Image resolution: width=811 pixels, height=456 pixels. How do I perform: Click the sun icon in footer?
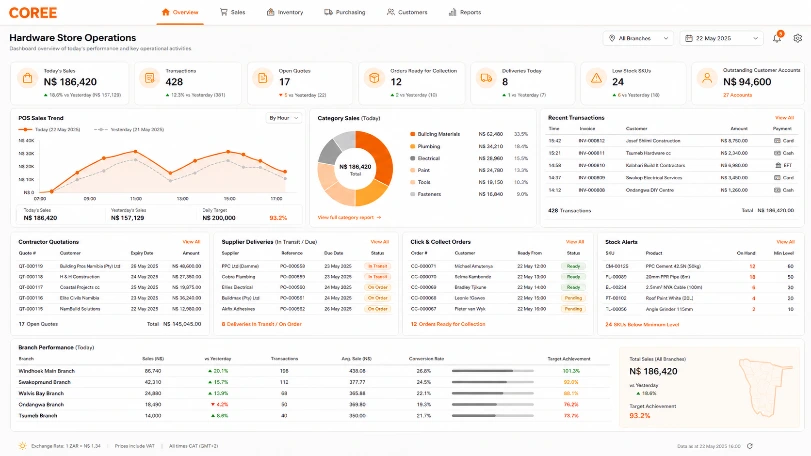(x=22, y=446)
